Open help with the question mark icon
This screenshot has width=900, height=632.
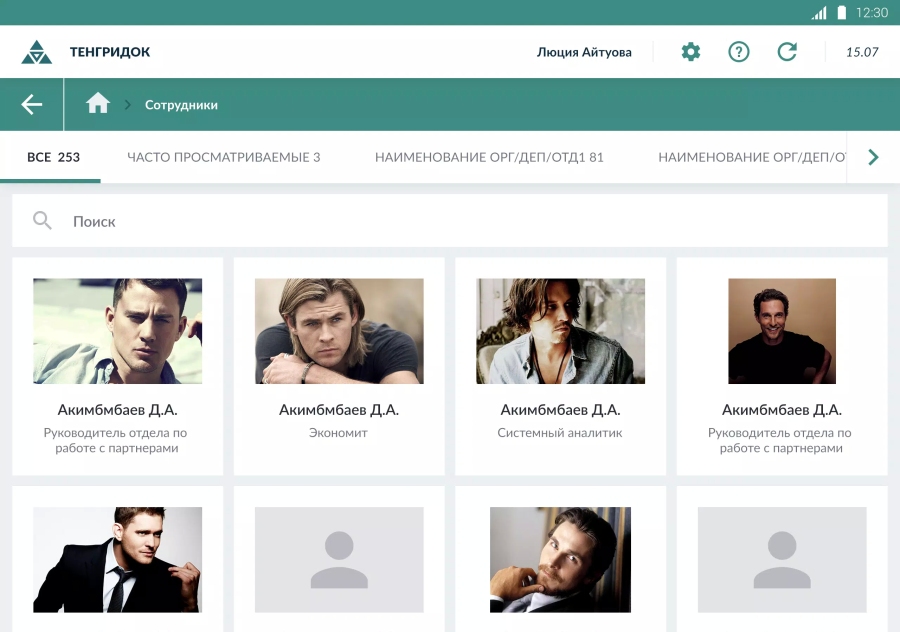(x=739, y=52)
